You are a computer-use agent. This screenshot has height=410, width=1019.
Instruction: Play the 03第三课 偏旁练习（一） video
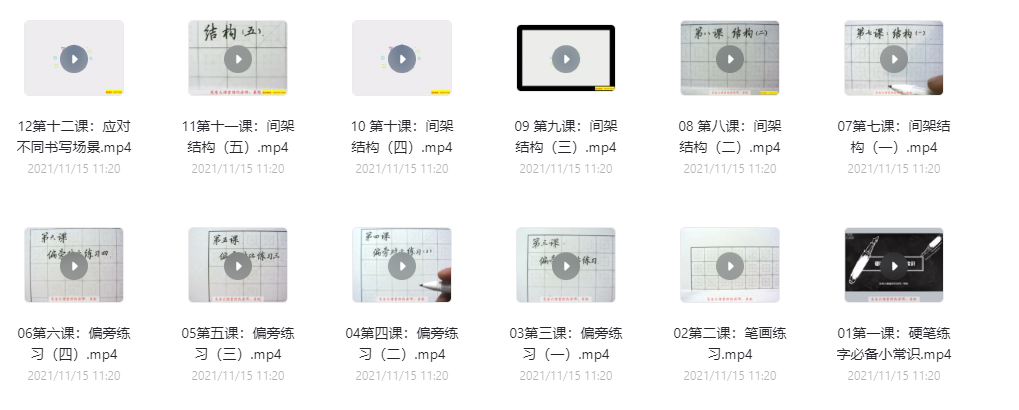tap(566, 265)
